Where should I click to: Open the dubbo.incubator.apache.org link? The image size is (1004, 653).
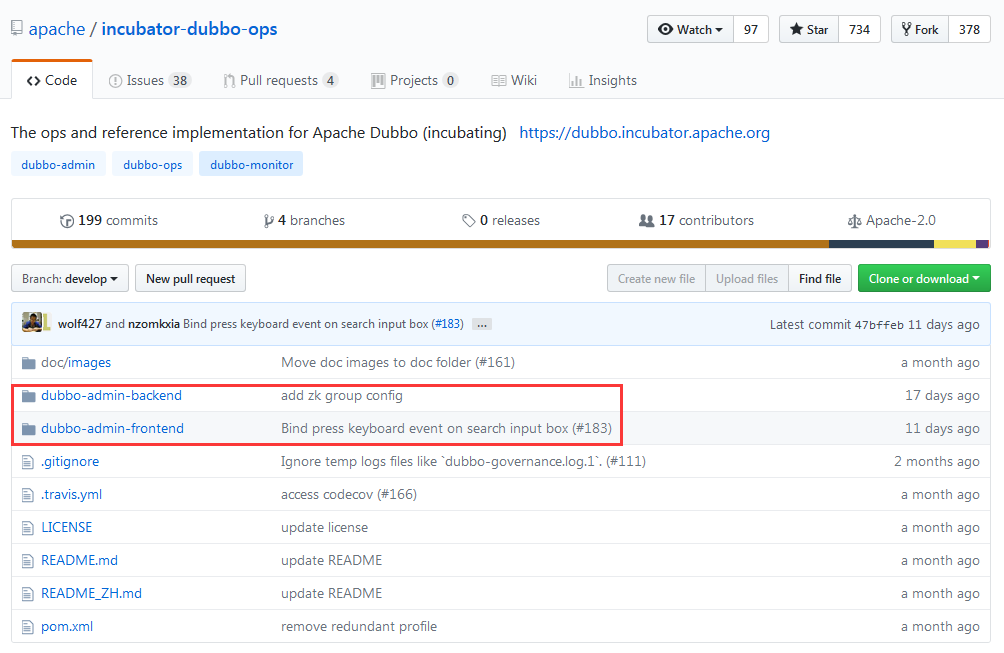coord(644,131)
